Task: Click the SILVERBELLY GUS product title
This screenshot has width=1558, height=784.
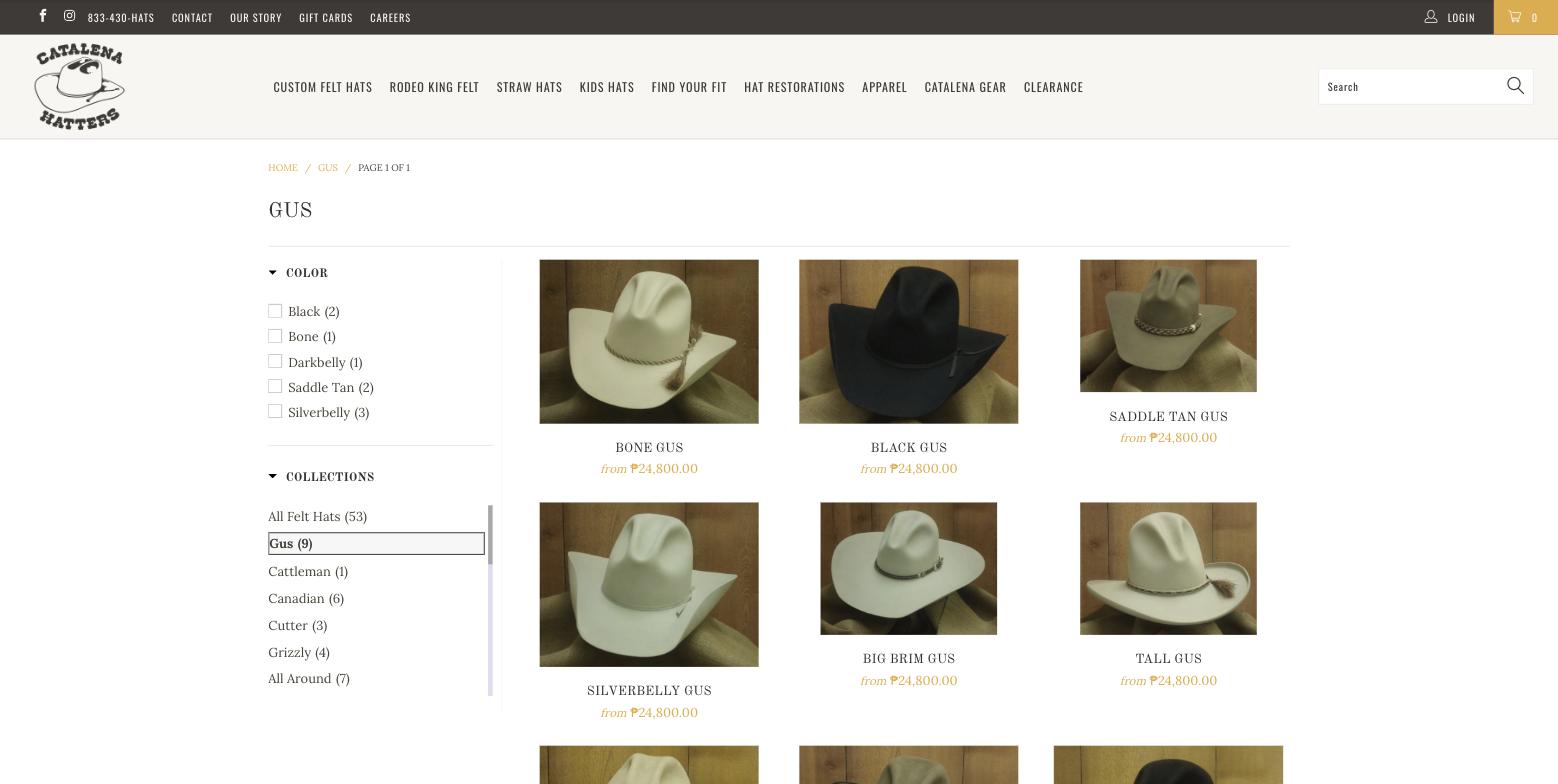Action: click(649, 690)
